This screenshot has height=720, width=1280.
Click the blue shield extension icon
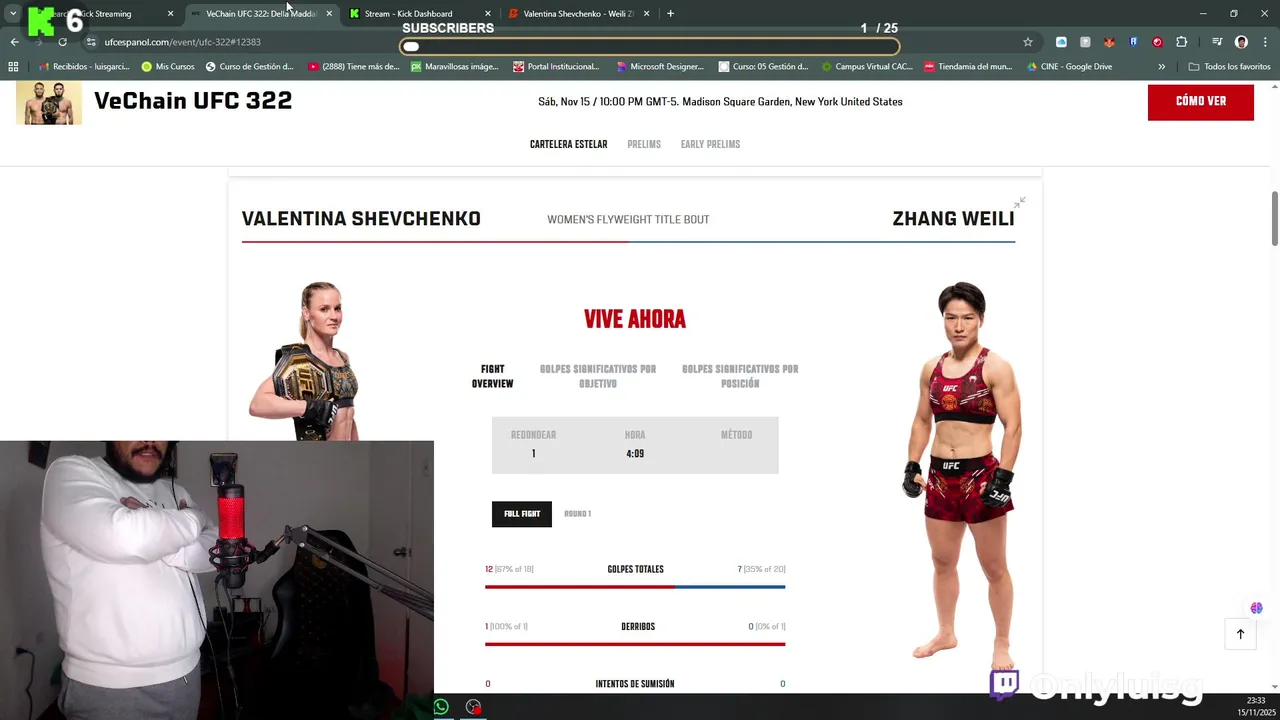point(1133,42)
